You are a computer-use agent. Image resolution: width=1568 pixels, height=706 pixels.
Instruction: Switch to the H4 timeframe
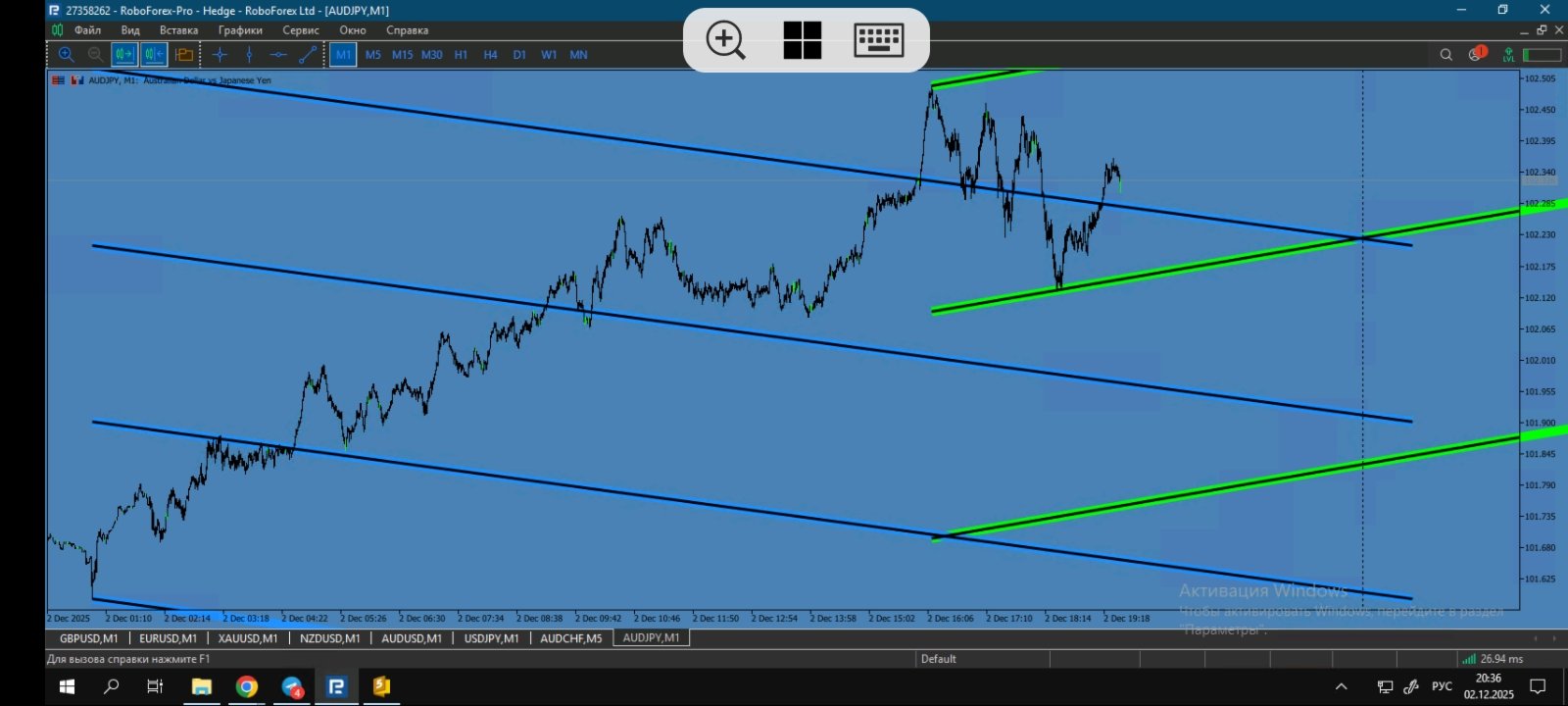click(x=491, y=55)
